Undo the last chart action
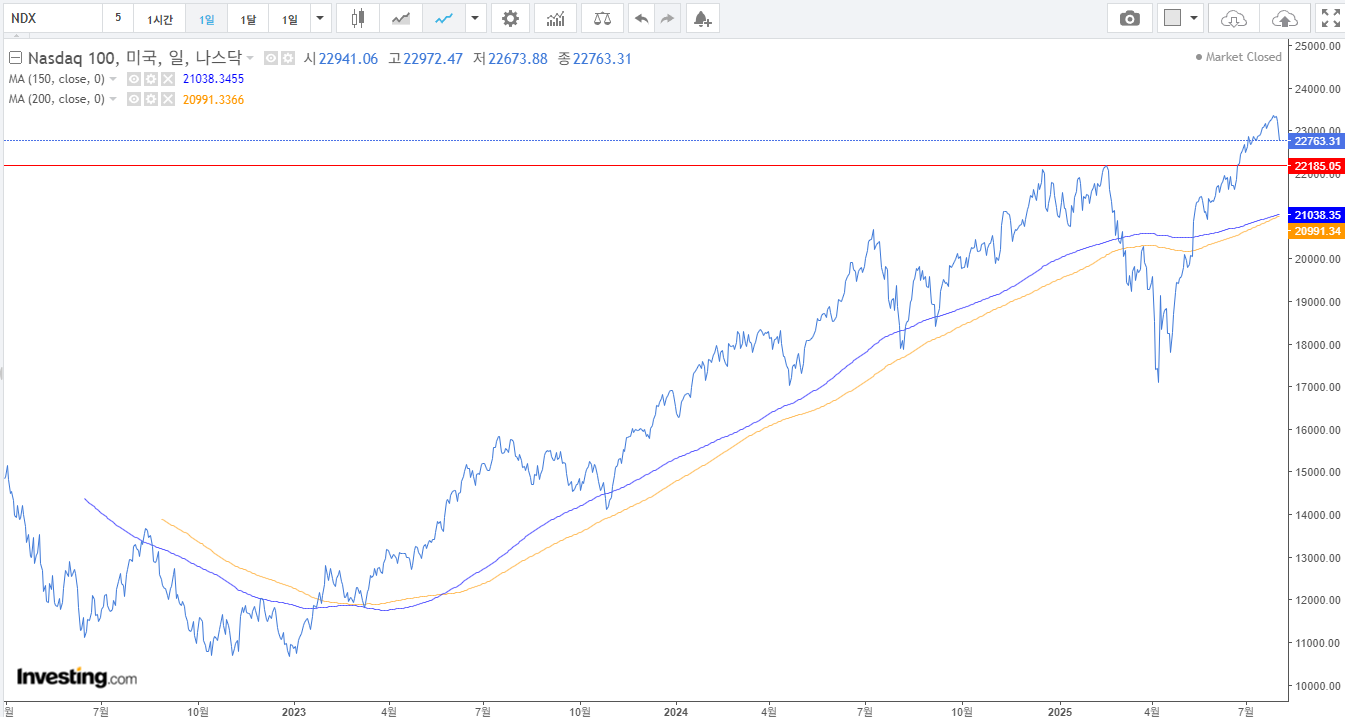1345x717 pixels. (641, 18)
